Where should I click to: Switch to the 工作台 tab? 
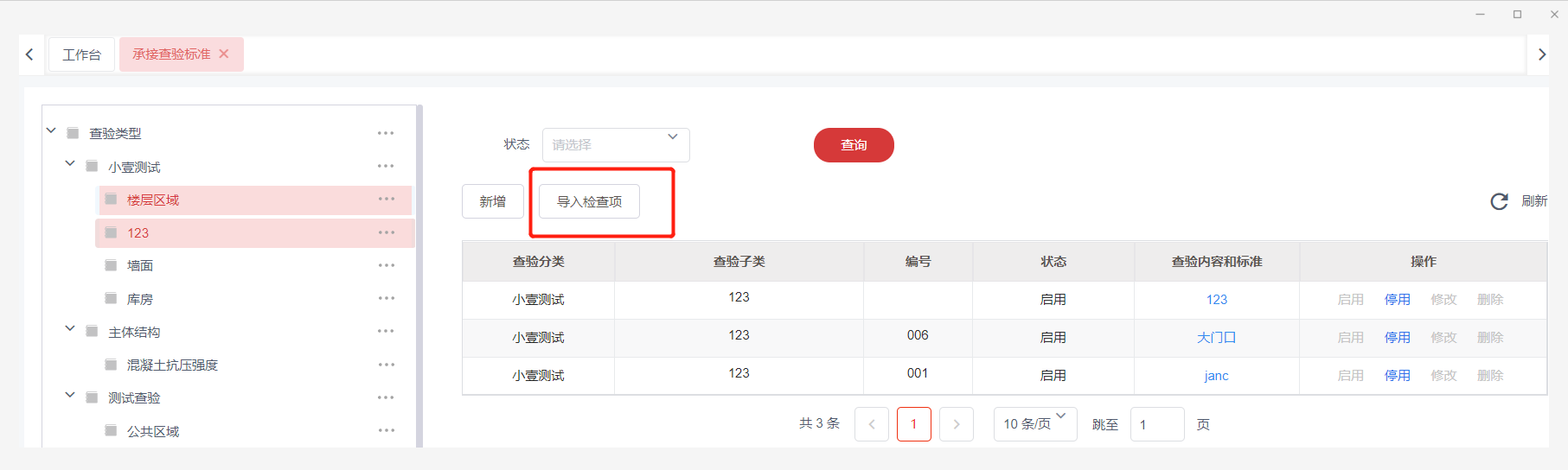click(81, 54)
